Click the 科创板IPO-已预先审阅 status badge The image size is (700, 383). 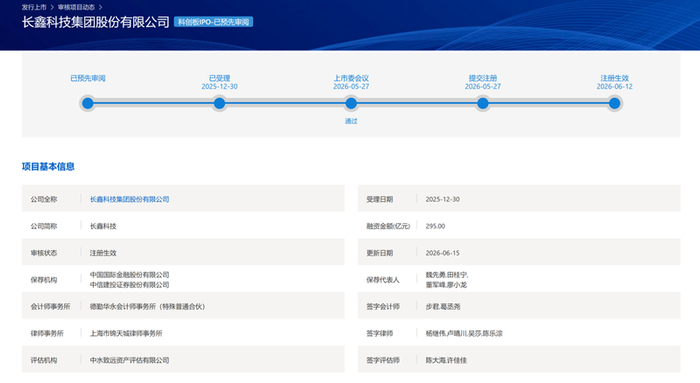click(x=213, y=22)
